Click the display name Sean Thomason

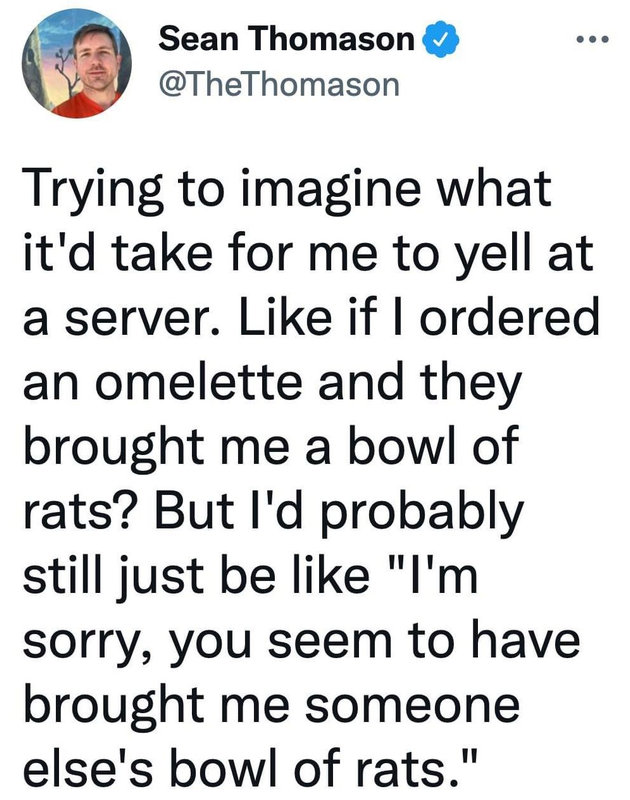pyautogui.click(x=287, y=40)
